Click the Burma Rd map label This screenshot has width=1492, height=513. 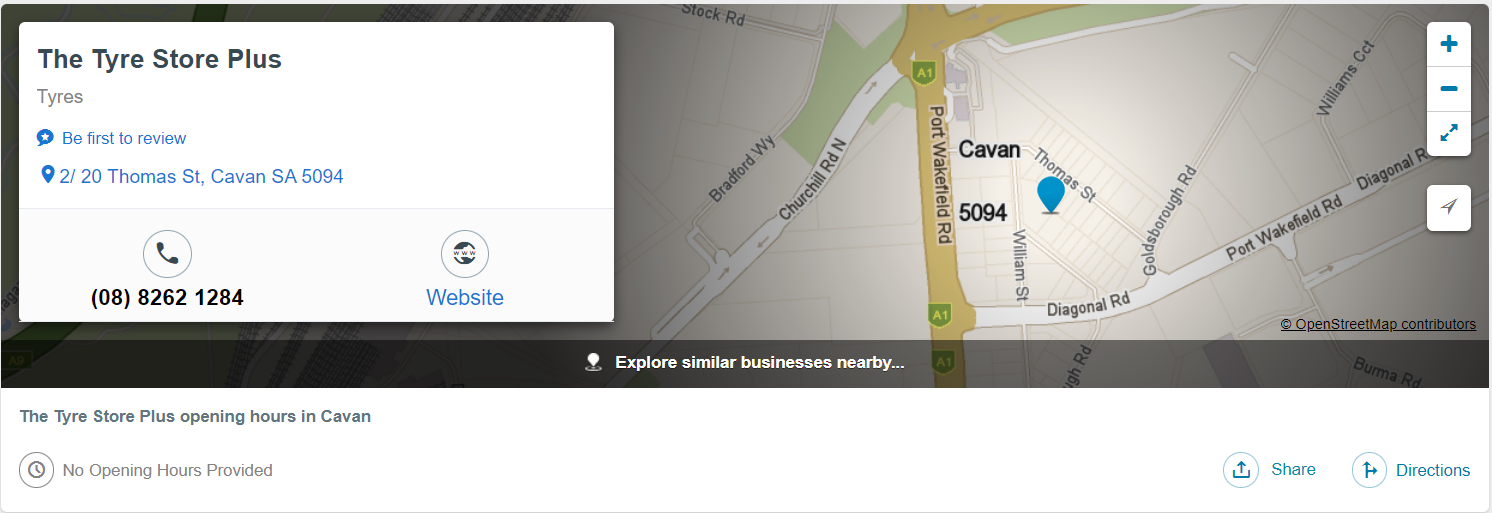pos(1386,371)
